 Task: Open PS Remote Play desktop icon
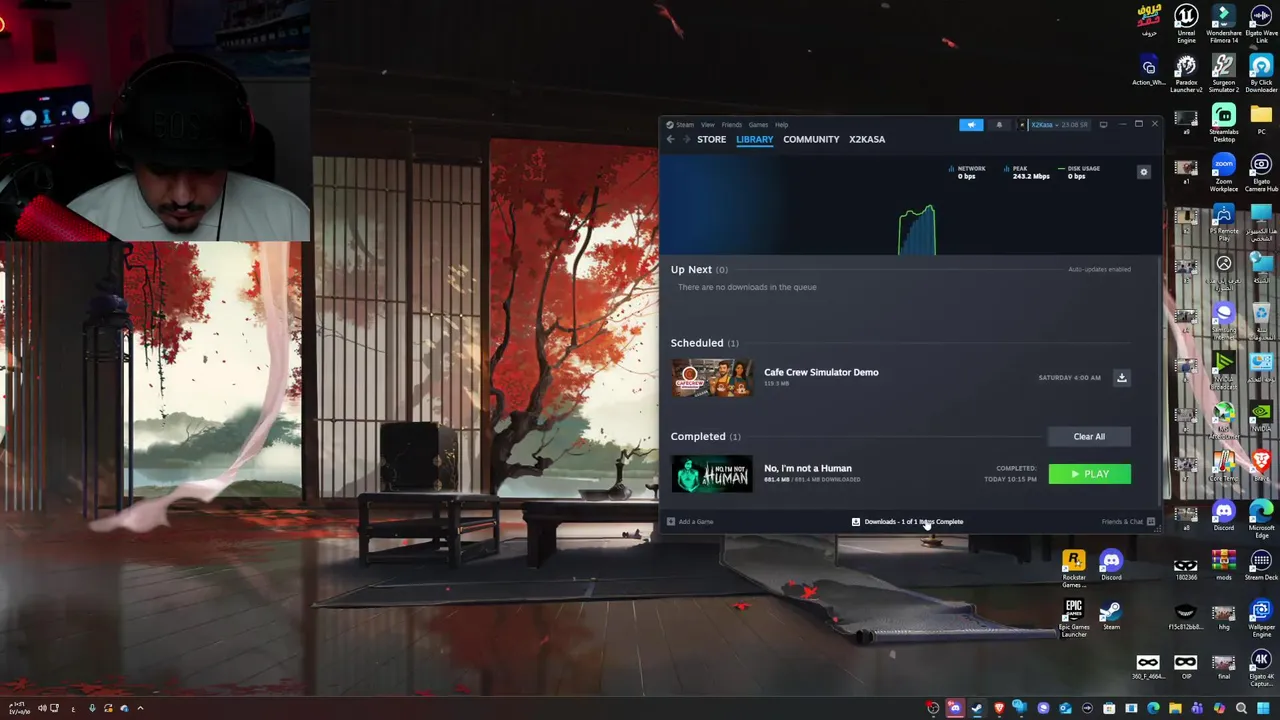coord(1224,223)
